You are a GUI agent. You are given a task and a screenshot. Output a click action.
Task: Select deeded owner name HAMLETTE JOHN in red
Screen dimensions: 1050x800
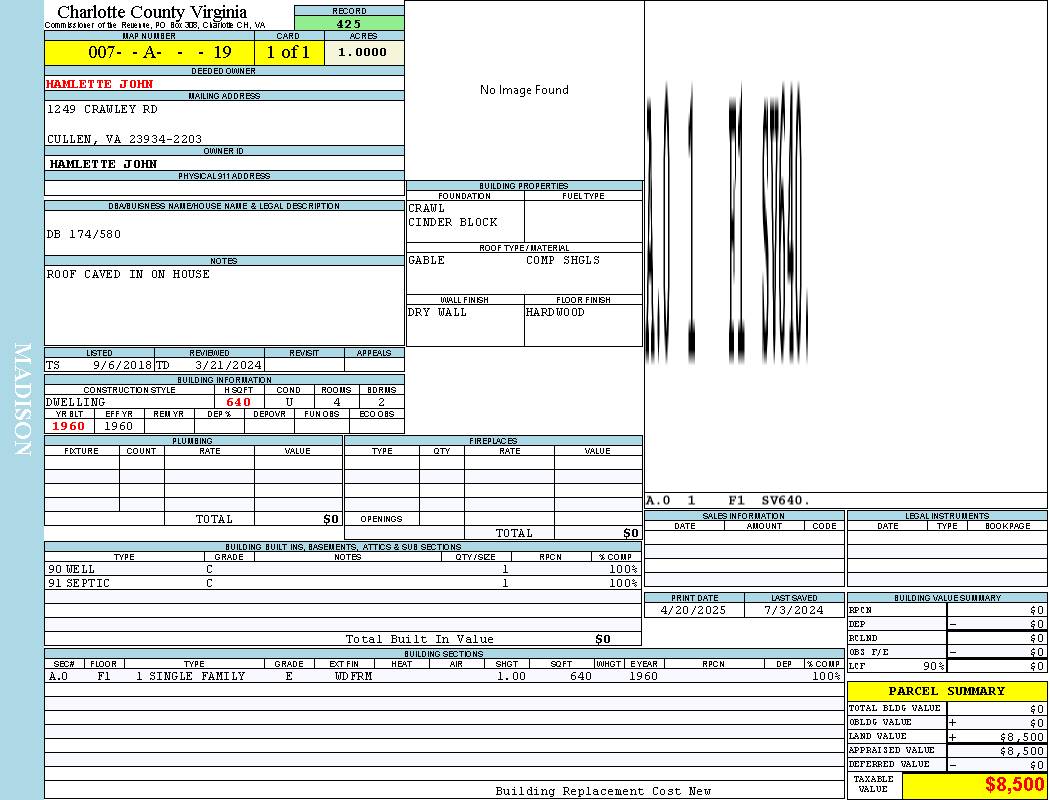tap(100, 84)
